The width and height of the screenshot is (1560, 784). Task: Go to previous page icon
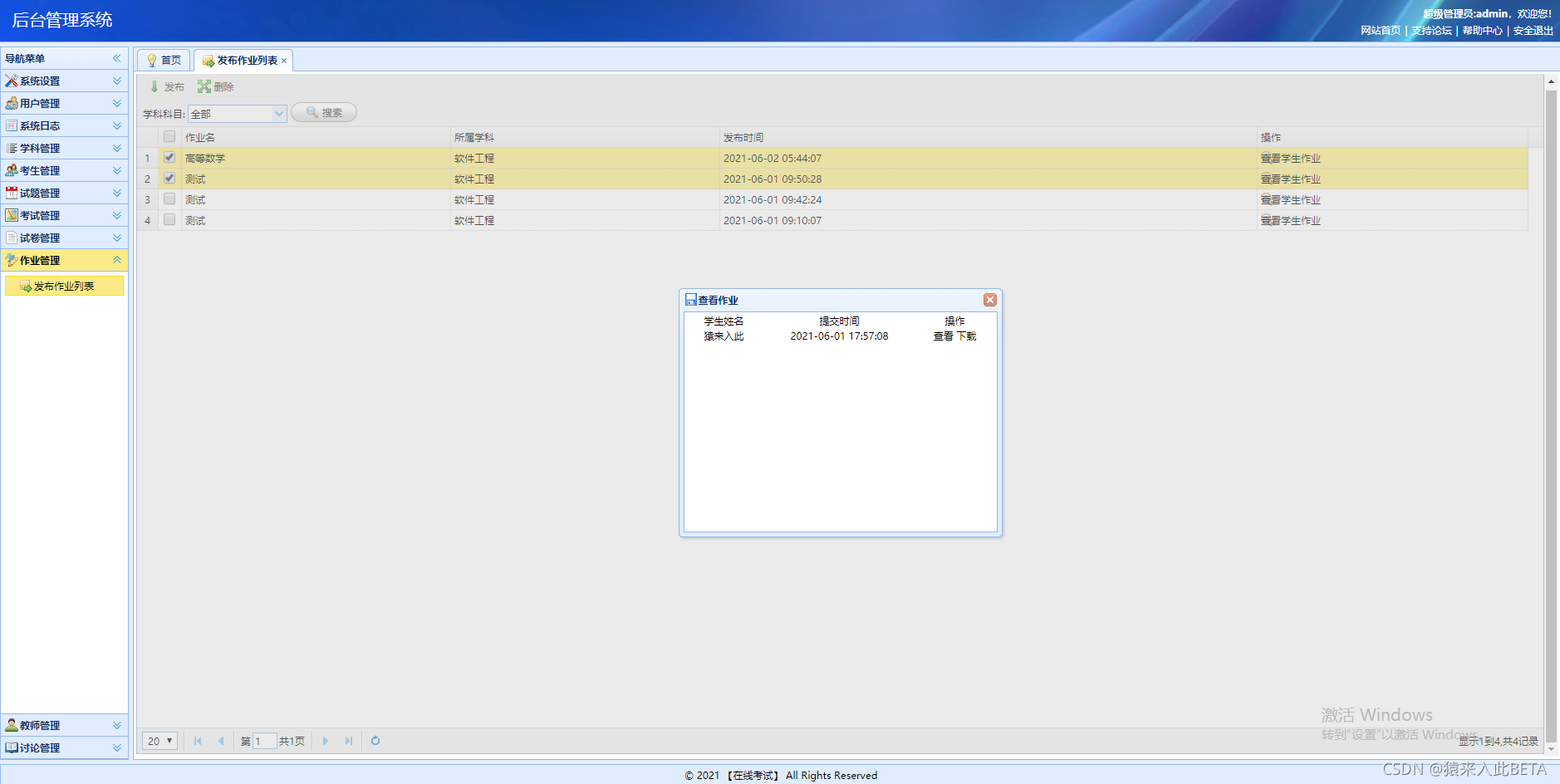coord(221,741)
